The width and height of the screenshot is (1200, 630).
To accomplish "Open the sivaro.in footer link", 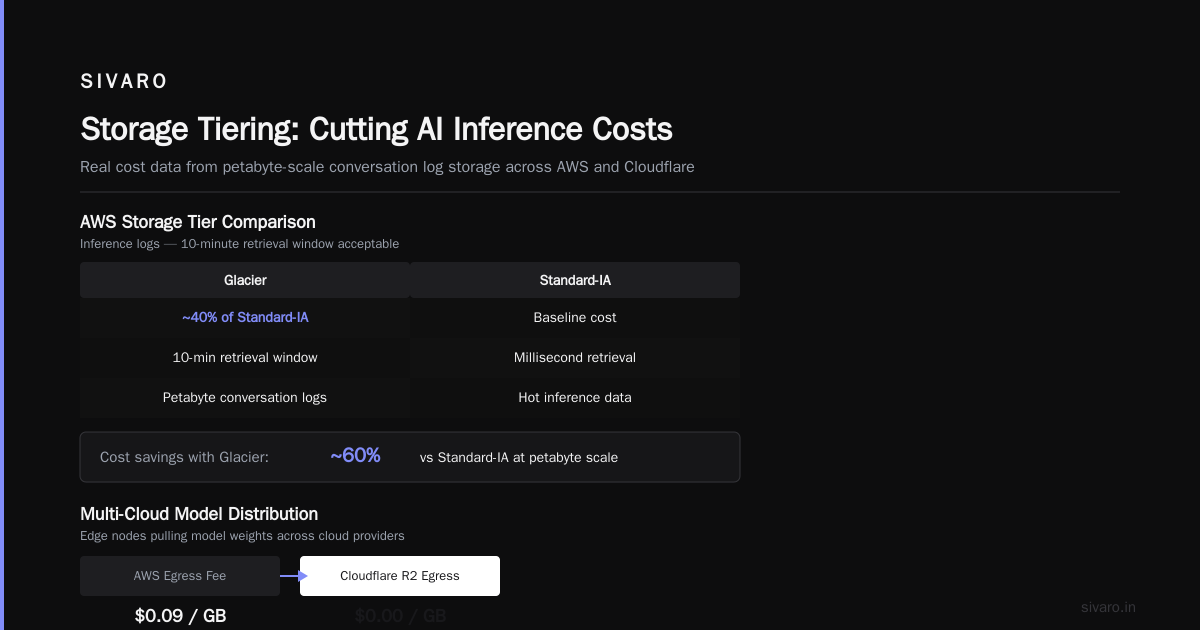I will point(1109,607).
